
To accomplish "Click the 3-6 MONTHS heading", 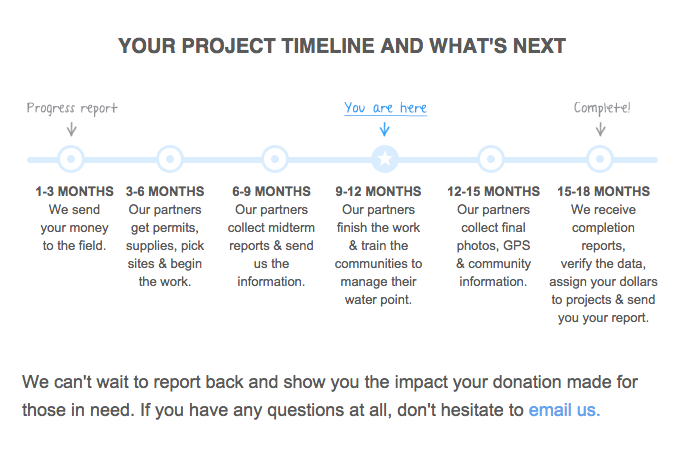I will 165,192.
